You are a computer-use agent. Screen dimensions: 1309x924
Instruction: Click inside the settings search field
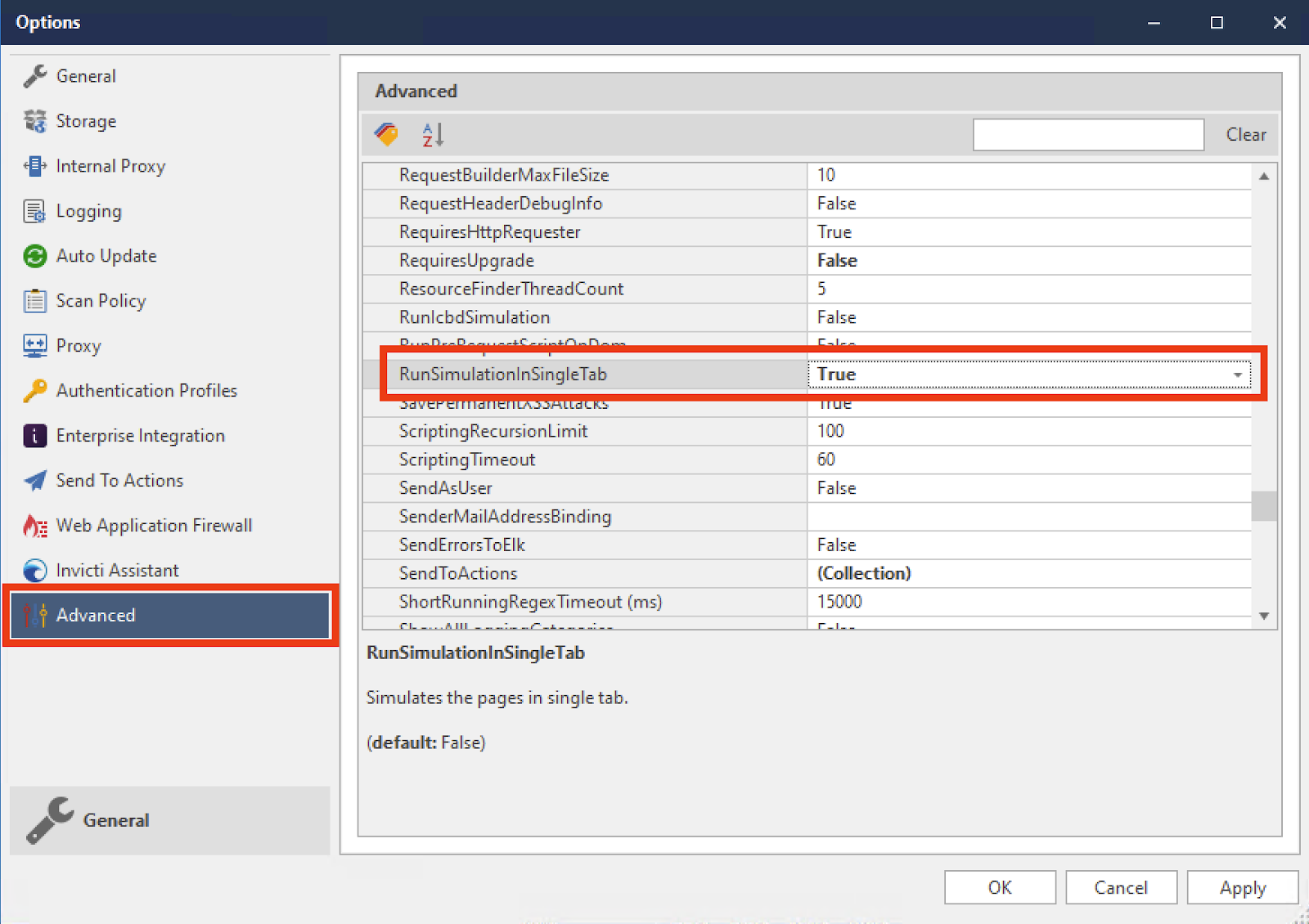(1088, 134)
